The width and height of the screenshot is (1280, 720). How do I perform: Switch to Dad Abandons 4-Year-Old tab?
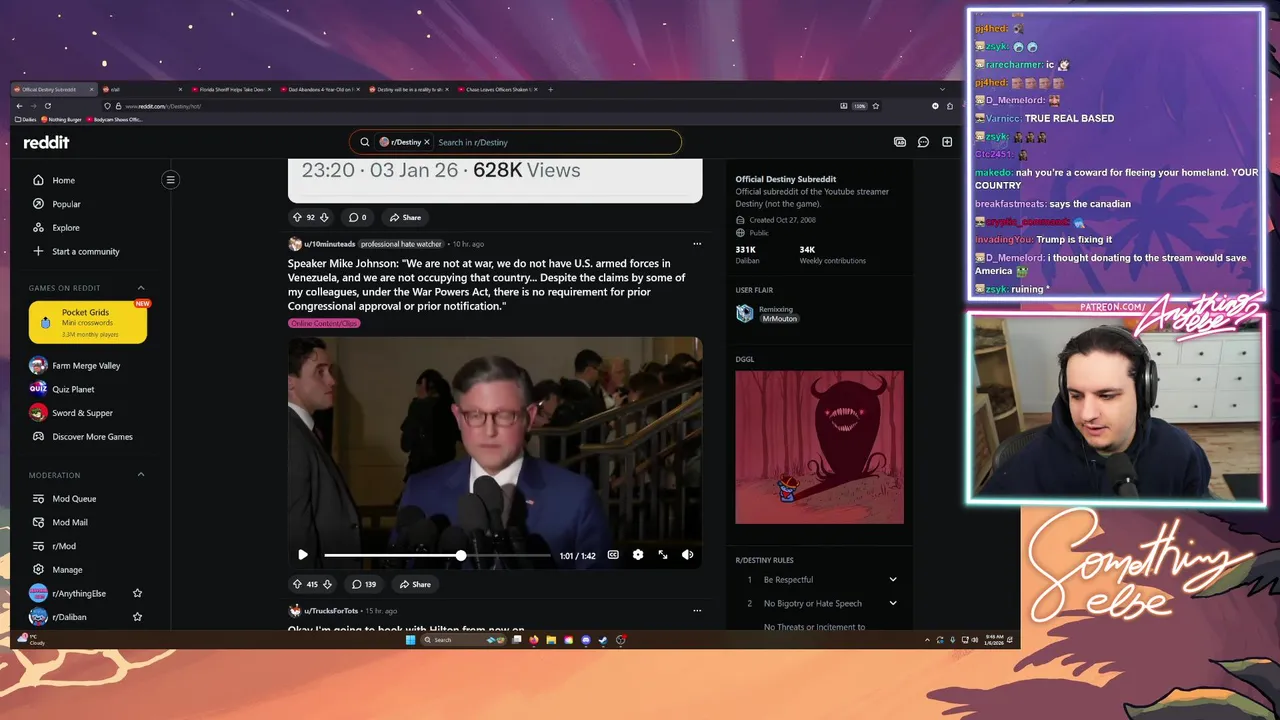point(318,89)
